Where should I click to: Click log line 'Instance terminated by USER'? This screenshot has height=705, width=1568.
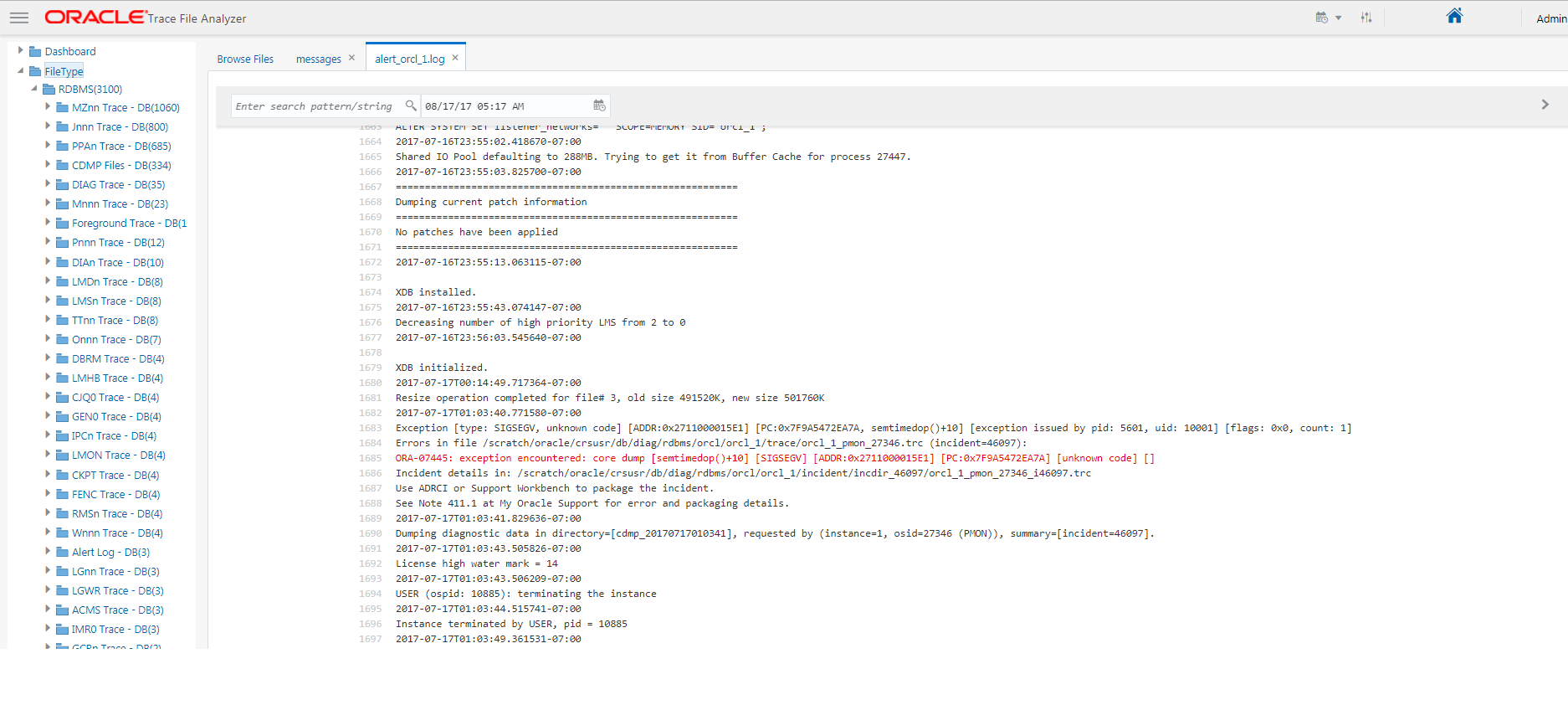(x=511, y=624)
